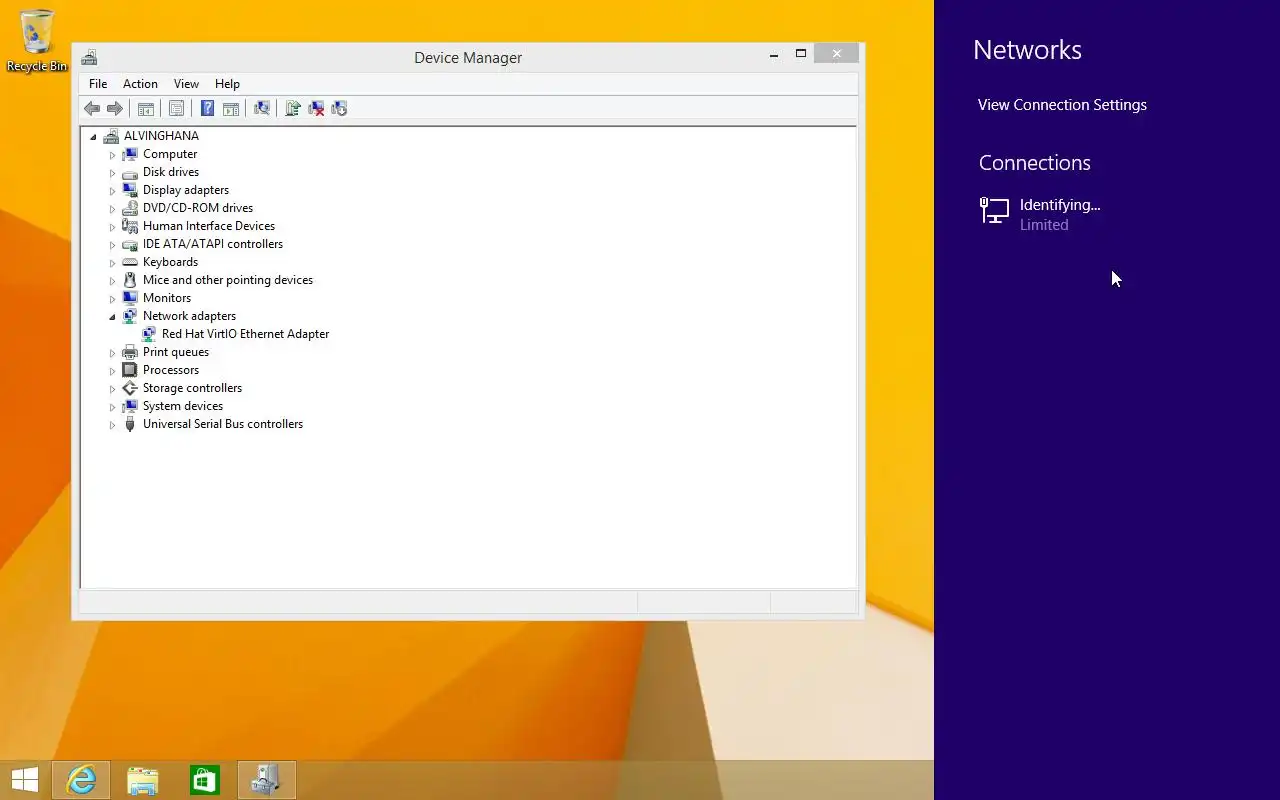
Task: Select the Computer category icon in tree
Action: pos(130,154)
